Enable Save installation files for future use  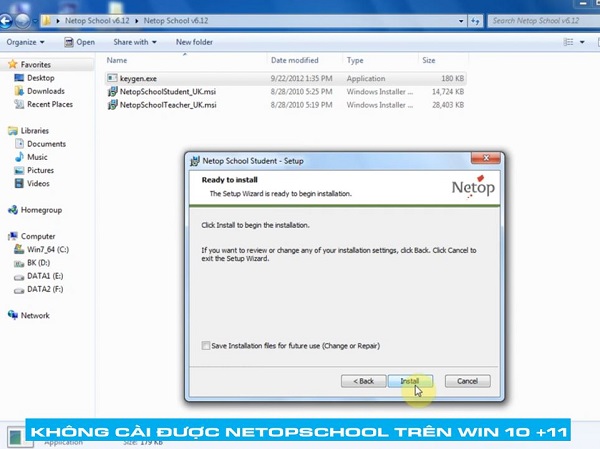pyautogui.click(x=206, y=346)
